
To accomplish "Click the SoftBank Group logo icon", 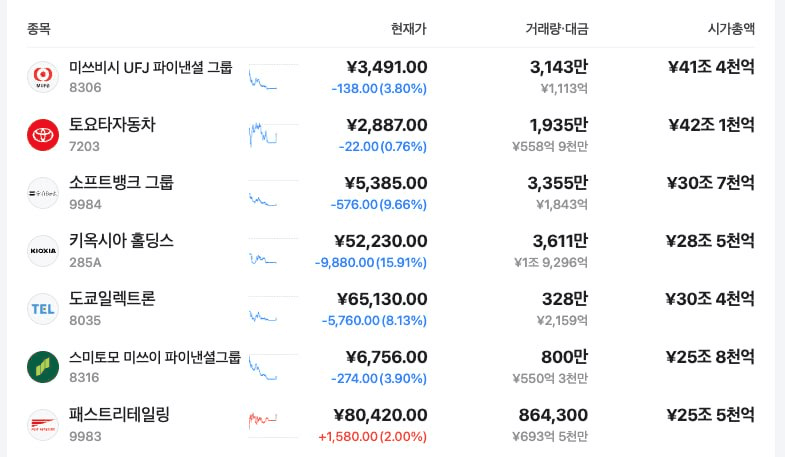I will coord(43,193).
